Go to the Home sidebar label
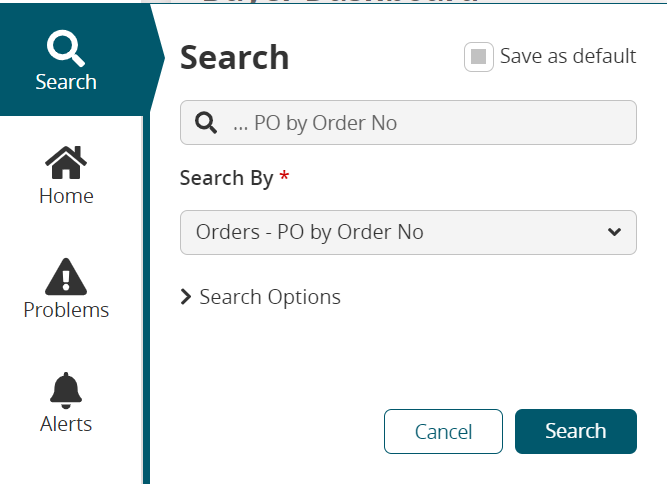The height and width of the screenshot is (484, 667). click(x=66, y=196)
